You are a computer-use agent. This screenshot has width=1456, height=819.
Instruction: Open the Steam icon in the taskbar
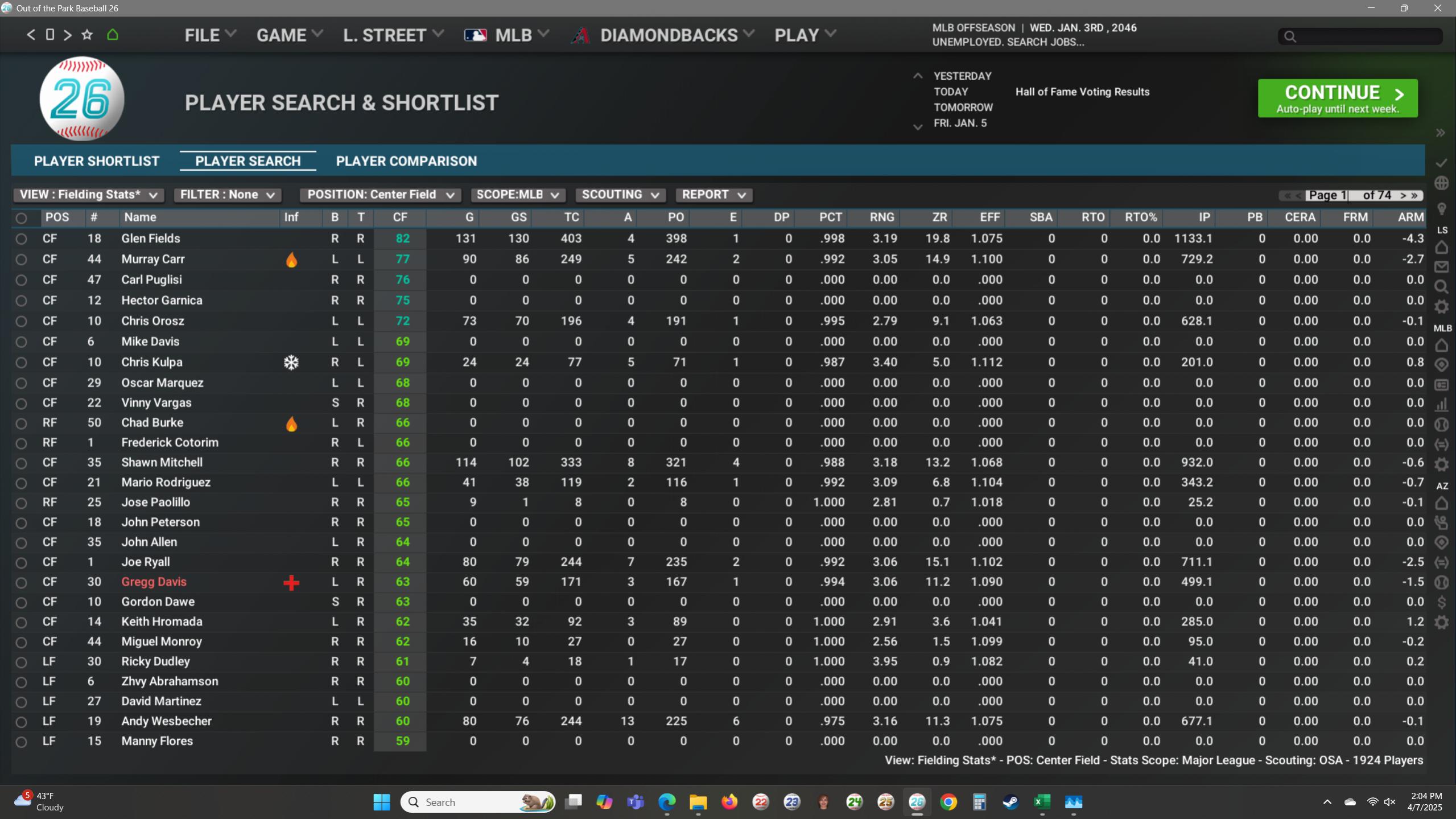(x=1010, y=802)
